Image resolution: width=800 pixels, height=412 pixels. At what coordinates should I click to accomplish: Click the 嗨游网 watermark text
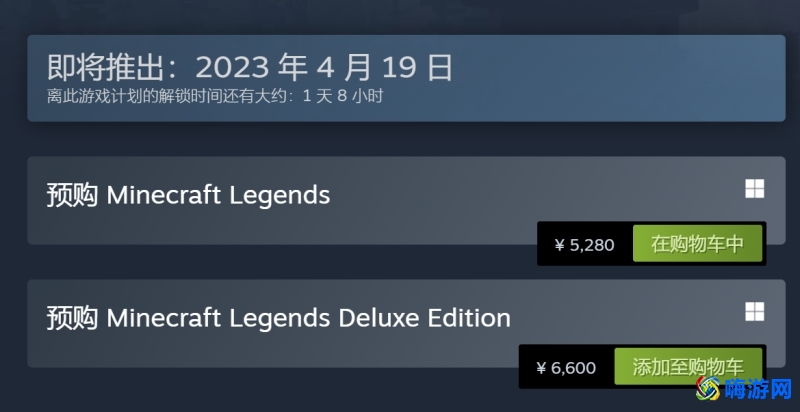(x=758, y=390)
